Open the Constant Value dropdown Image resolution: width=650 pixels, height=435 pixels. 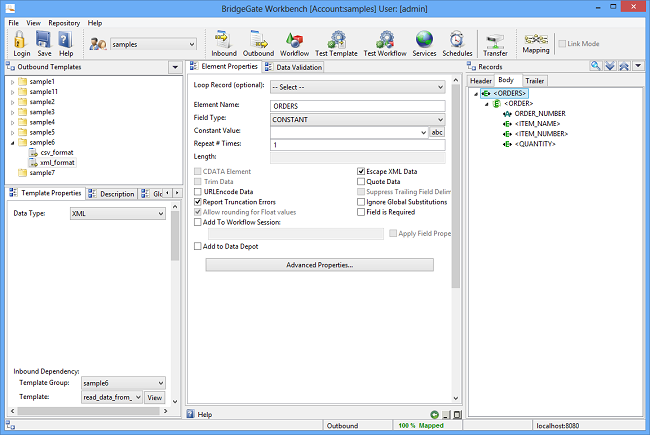coord(423,132)
